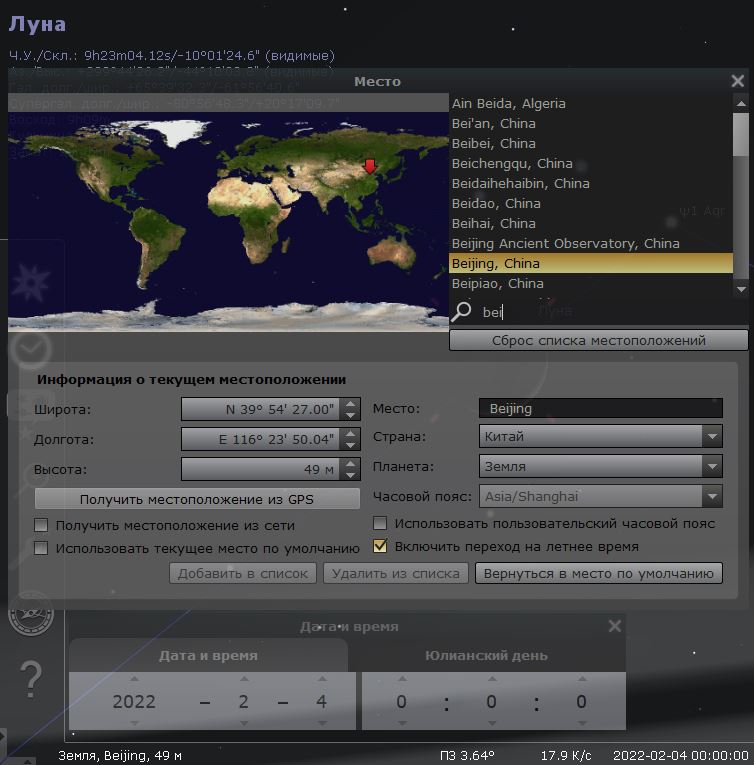Click Удалить из списка button
Image resolution: width=754 pixels, height=765 pixels.
pos(396,573)
